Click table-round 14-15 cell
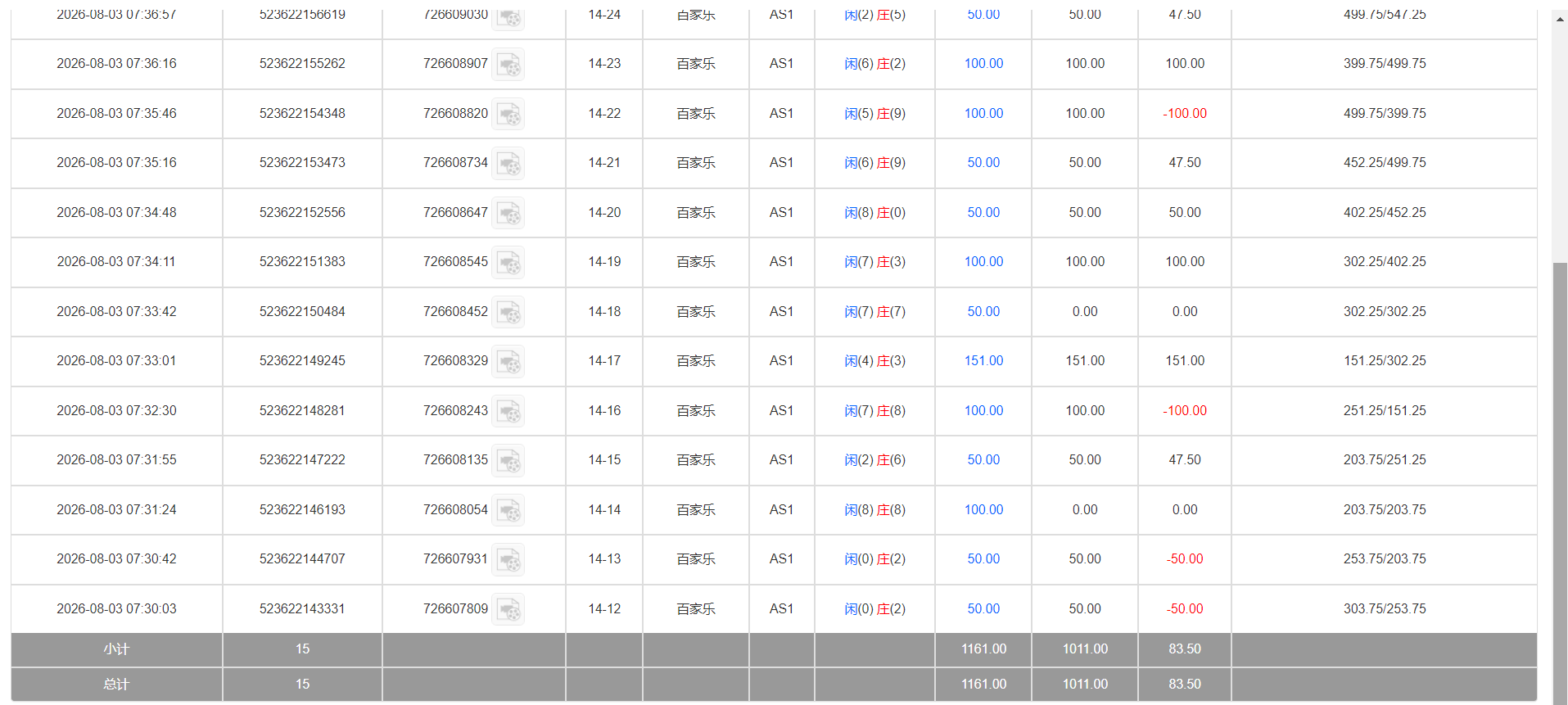This screenshot has width=1568, height=705. (x=604, y=460)
